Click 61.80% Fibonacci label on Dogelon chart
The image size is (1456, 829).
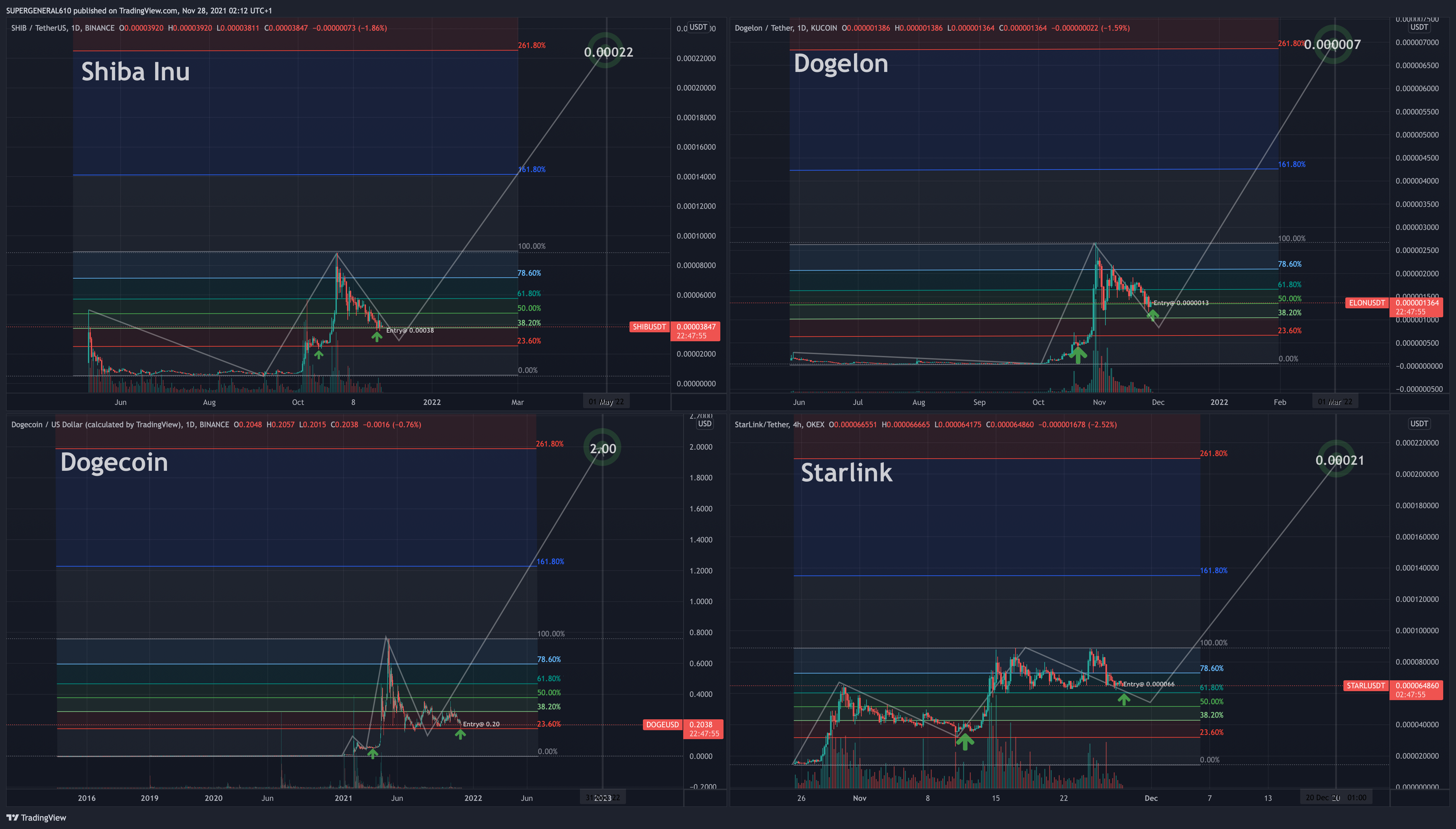(x=1290, y=285)
